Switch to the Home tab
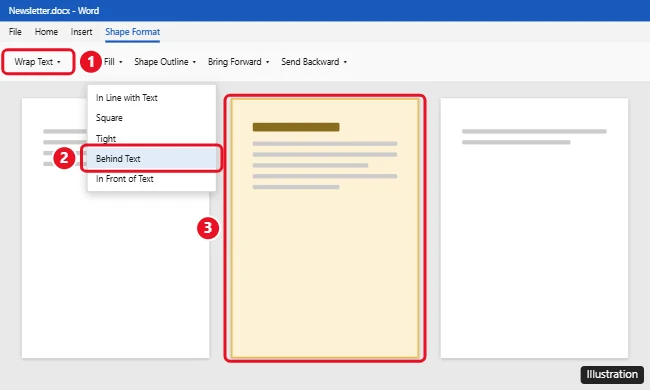Screen dimensions: 650x390 46,32
